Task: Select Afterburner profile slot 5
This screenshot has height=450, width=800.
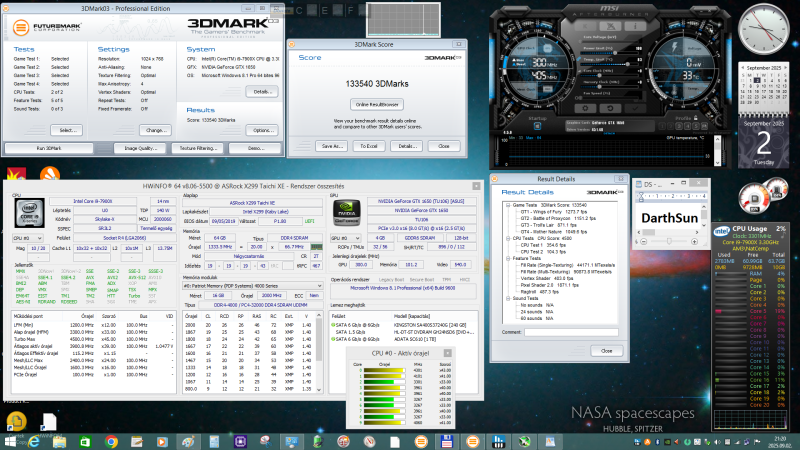Action: (696, 126)
